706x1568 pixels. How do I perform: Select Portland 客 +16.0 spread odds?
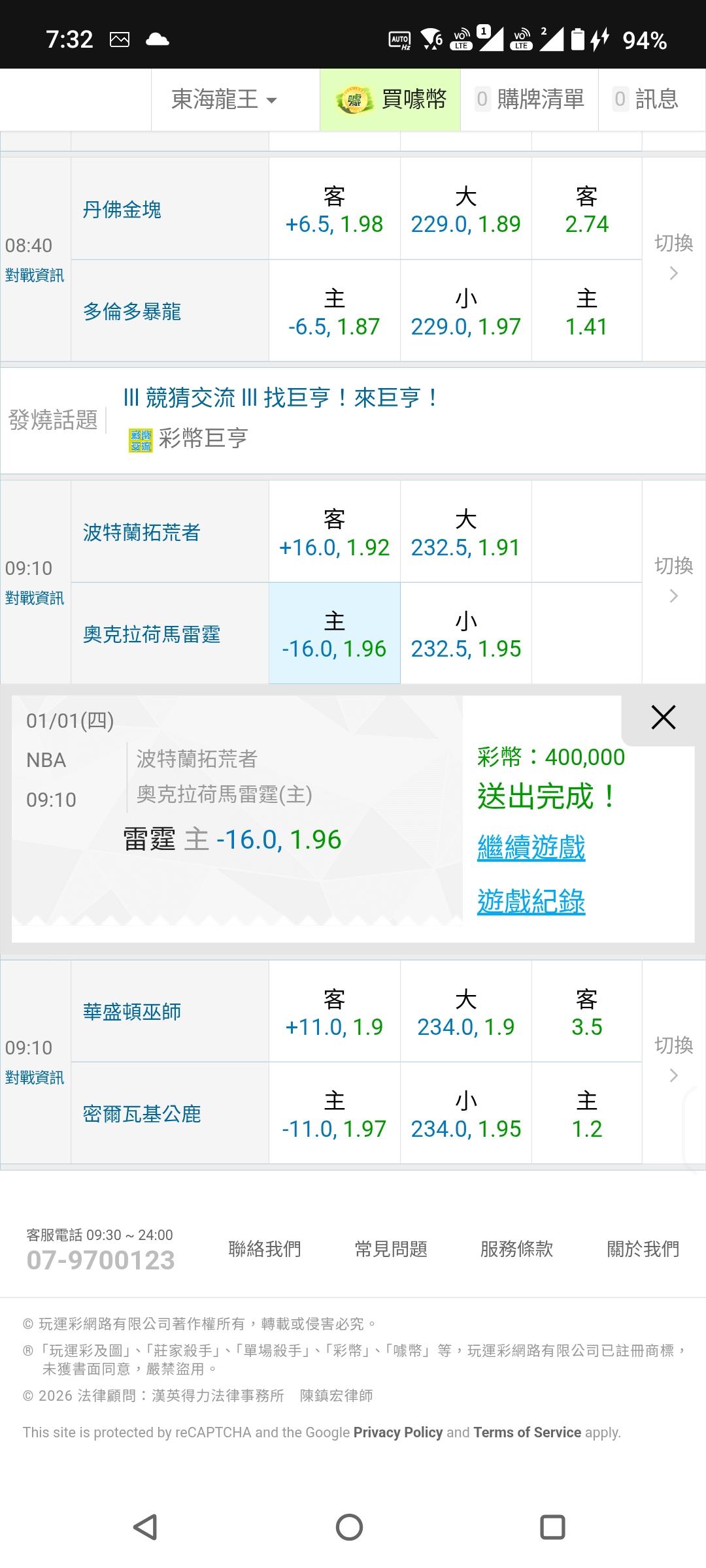[334, 532]
